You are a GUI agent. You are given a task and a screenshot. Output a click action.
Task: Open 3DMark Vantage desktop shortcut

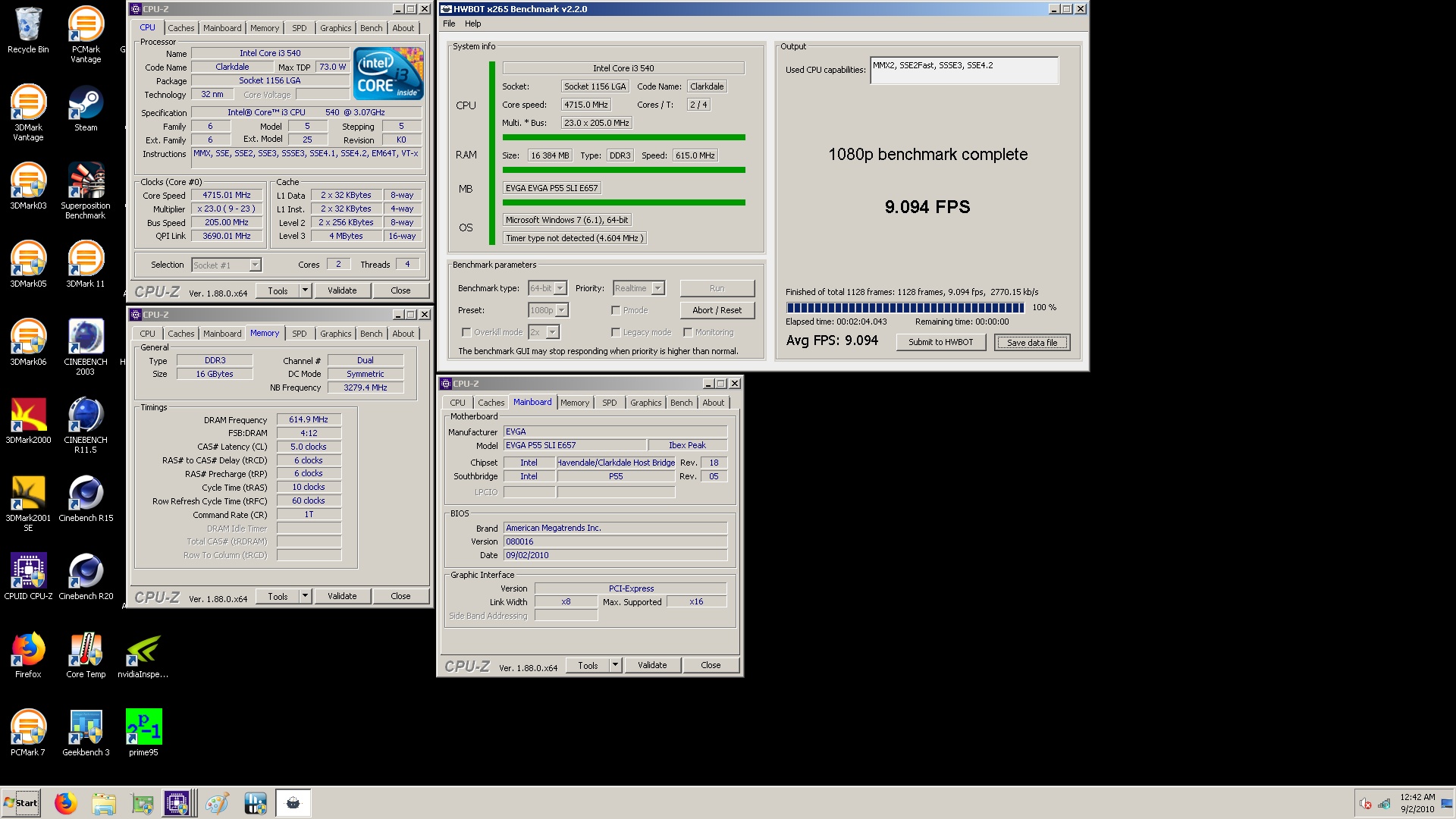tap(28, 113)
